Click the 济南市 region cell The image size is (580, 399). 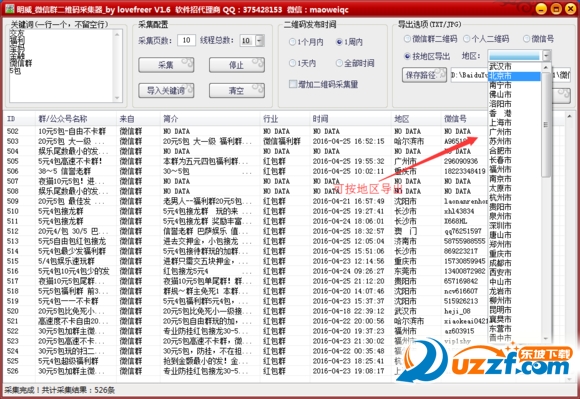pyautogui.click(x=406, y=241)
